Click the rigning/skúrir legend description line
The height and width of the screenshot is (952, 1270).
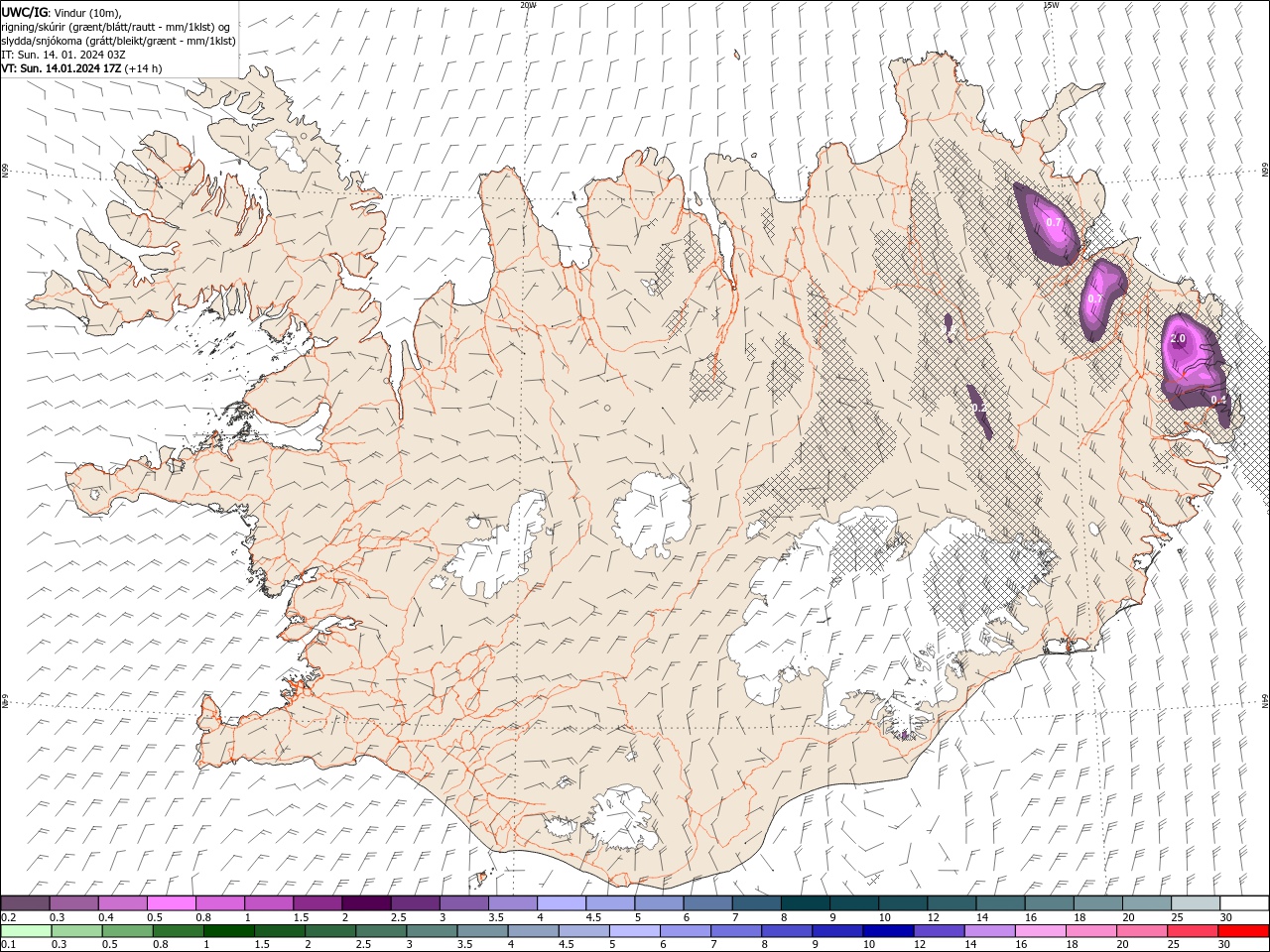click(117, 27)
